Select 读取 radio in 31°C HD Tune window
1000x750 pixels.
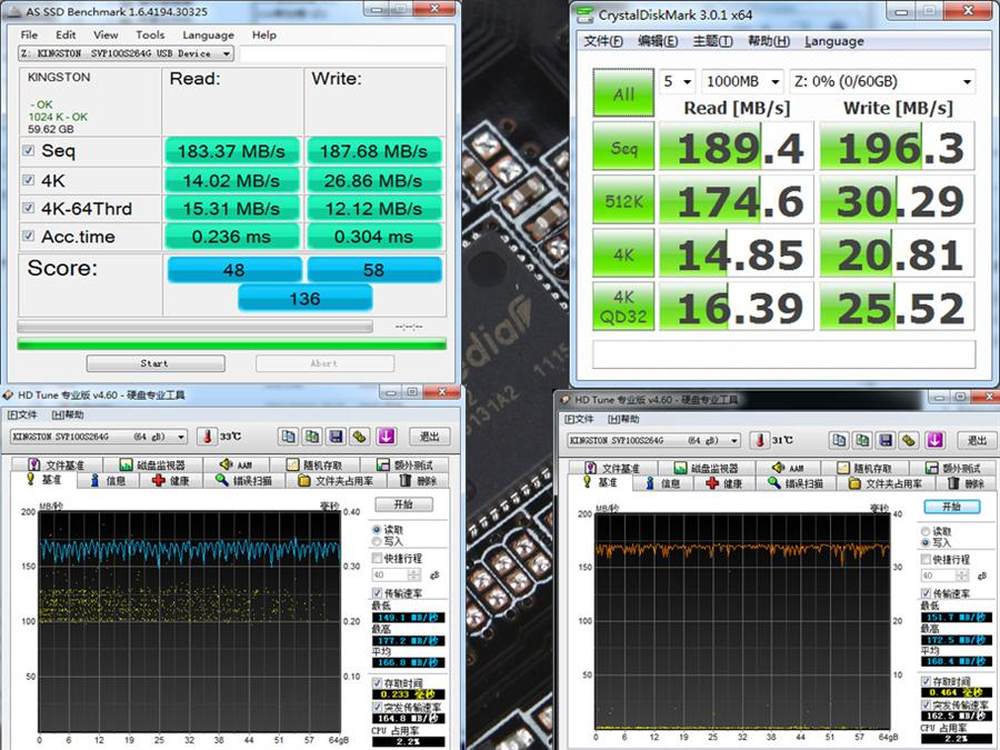point(925,531)
